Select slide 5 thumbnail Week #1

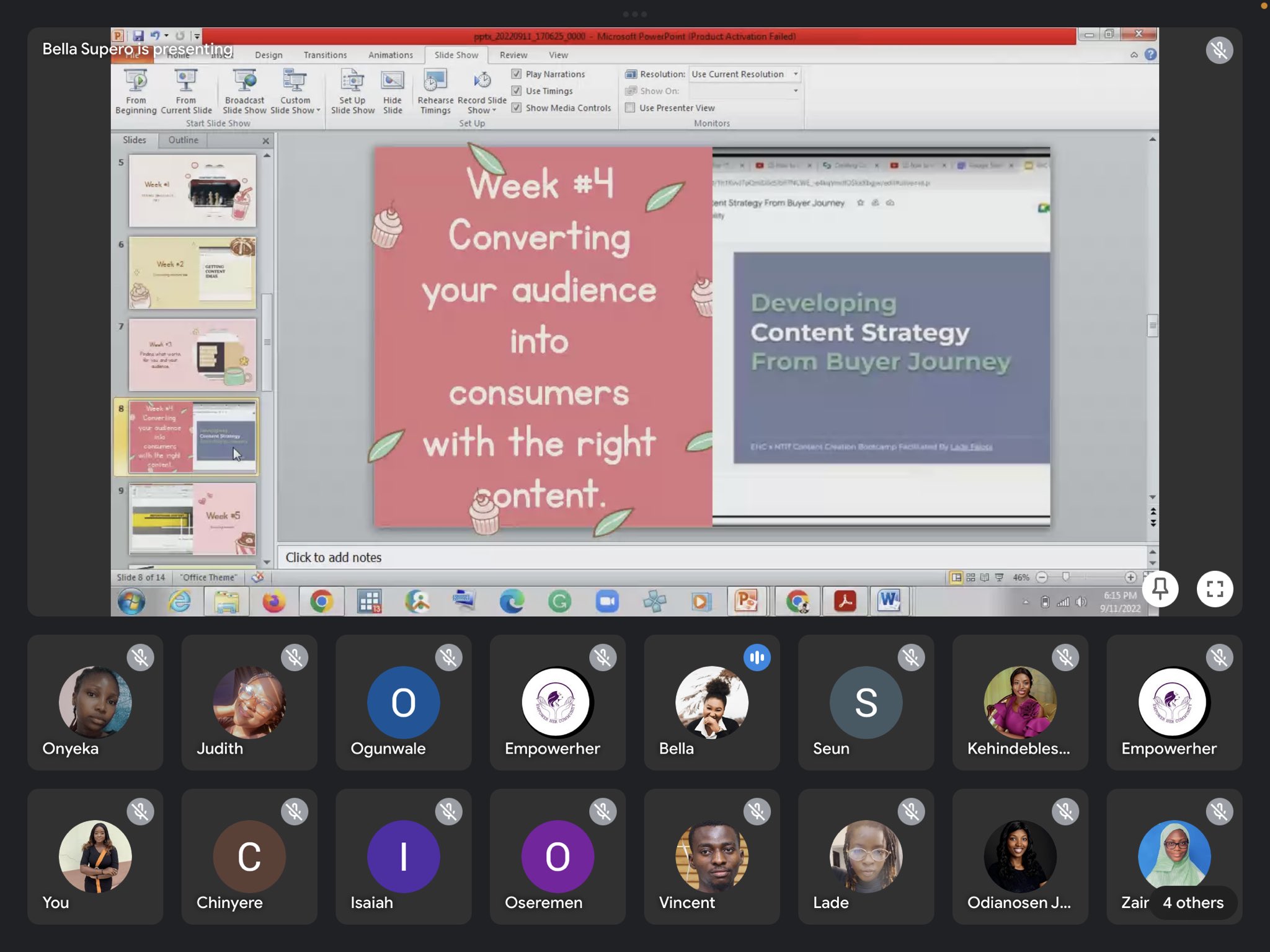[192, 190]
